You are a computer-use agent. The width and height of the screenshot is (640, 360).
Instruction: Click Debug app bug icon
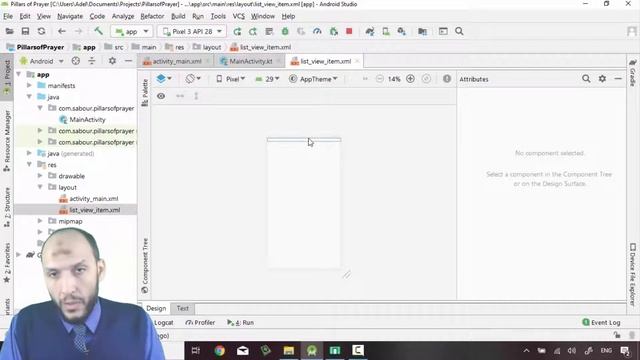coord(285,31)
